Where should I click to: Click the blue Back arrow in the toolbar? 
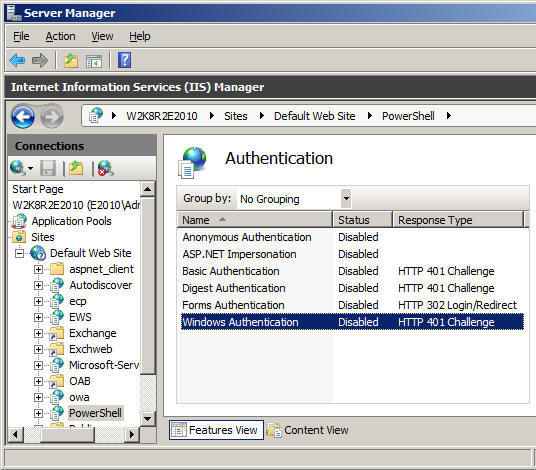[x=17, y=61]
